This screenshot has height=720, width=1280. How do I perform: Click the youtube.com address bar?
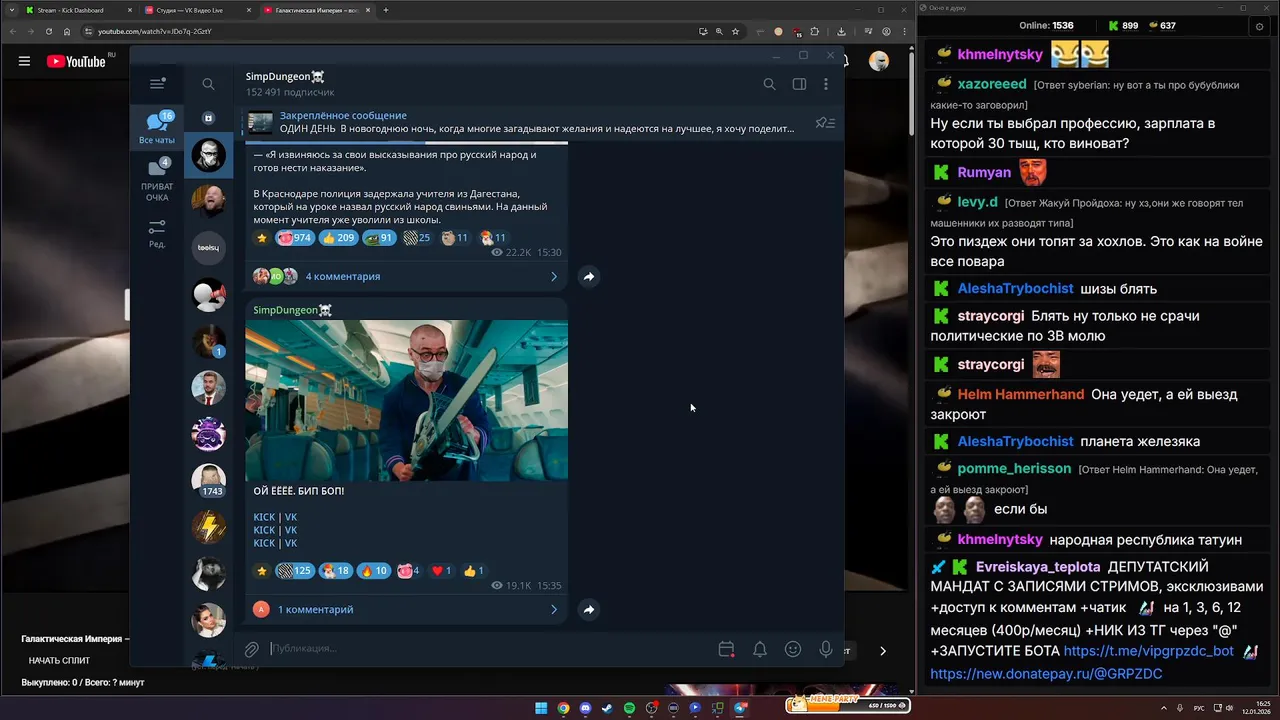(390, 31)
